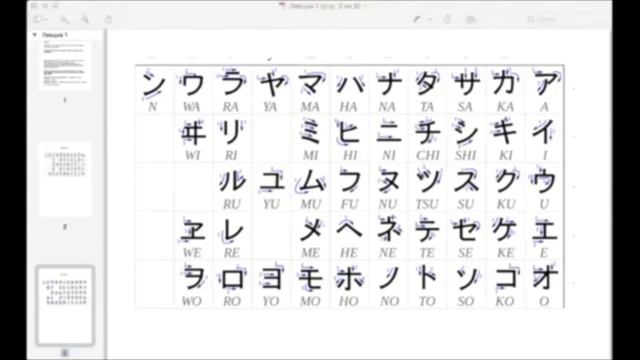Click the katakana cell labeled WI
Image resolution: width=640 pixels, height=360 pixels.
pos(193,138)
